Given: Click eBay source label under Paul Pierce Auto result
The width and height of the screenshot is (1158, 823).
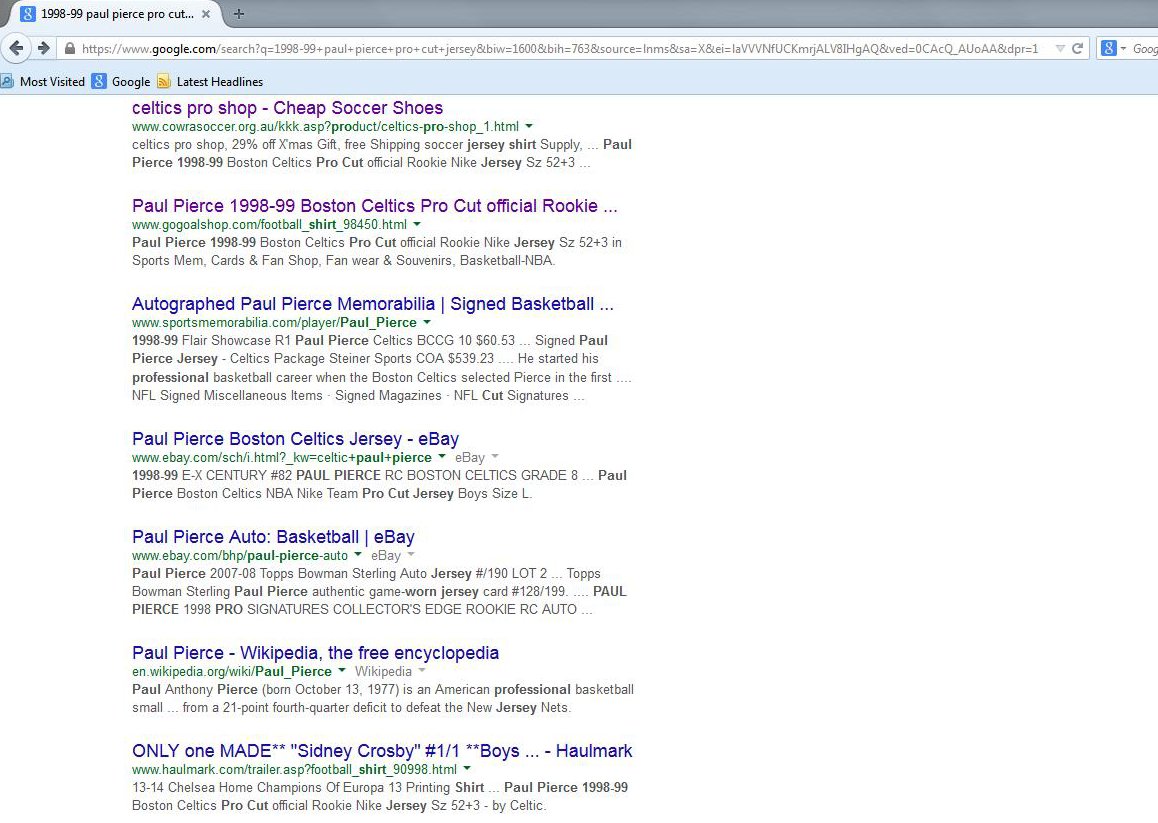Looking at the screenshot, I should 386,556.
